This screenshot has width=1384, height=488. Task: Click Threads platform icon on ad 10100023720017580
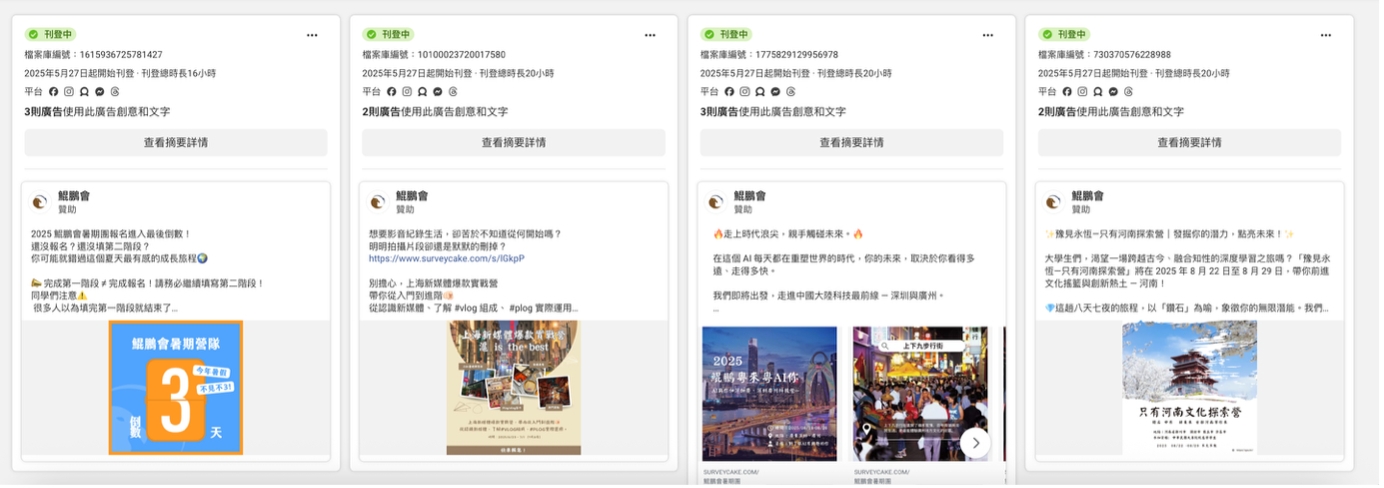[453, 92]
